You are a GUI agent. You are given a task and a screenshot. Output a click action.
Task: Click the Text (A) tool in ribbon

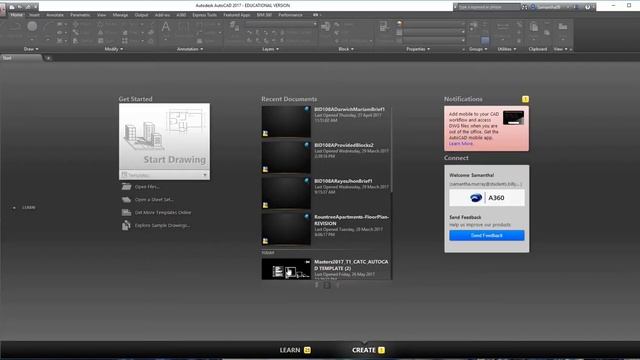[x=166, y=27]
